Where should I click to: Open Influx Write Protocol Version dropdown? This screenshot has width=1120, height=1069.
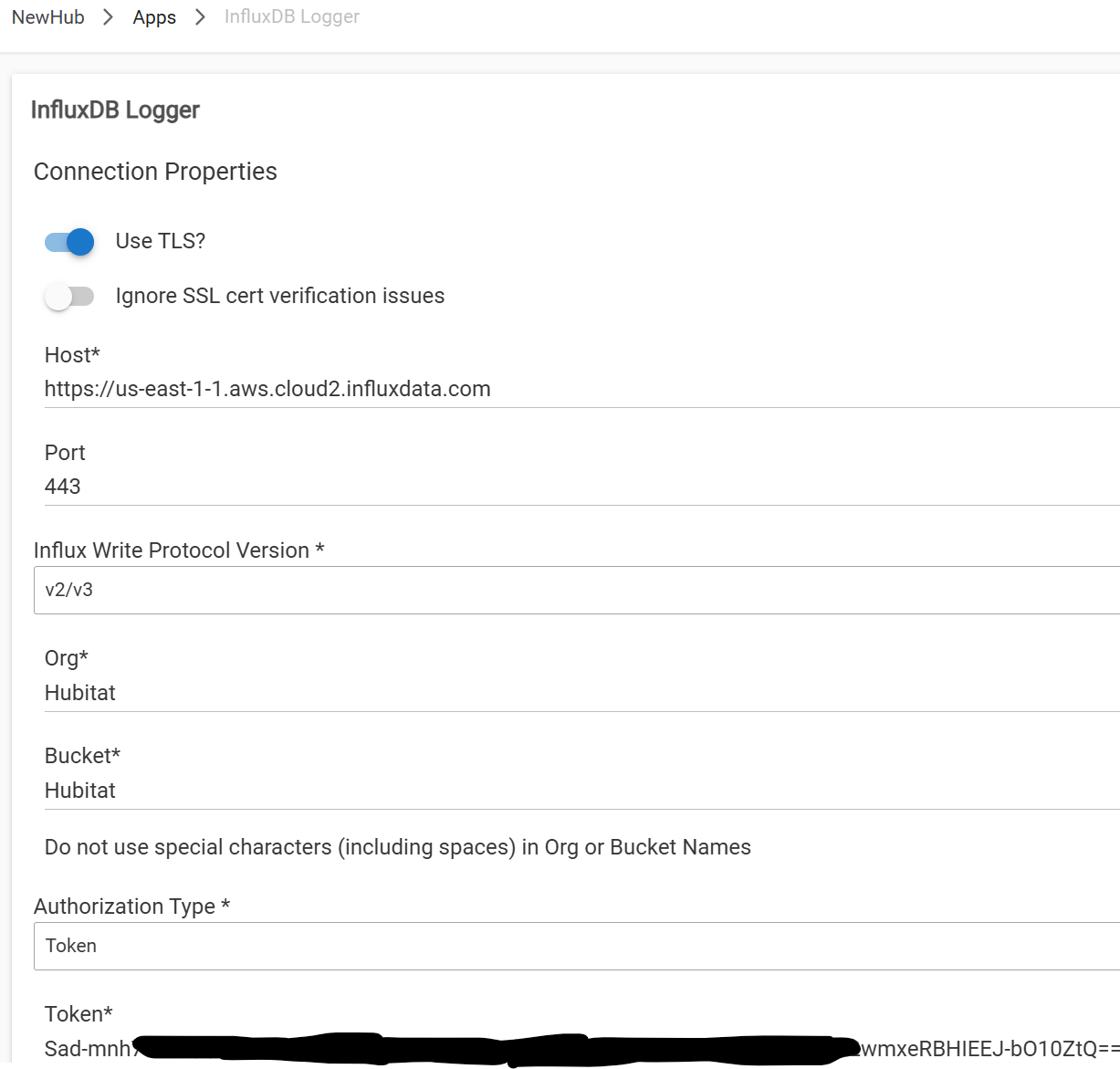pos(577,590)
